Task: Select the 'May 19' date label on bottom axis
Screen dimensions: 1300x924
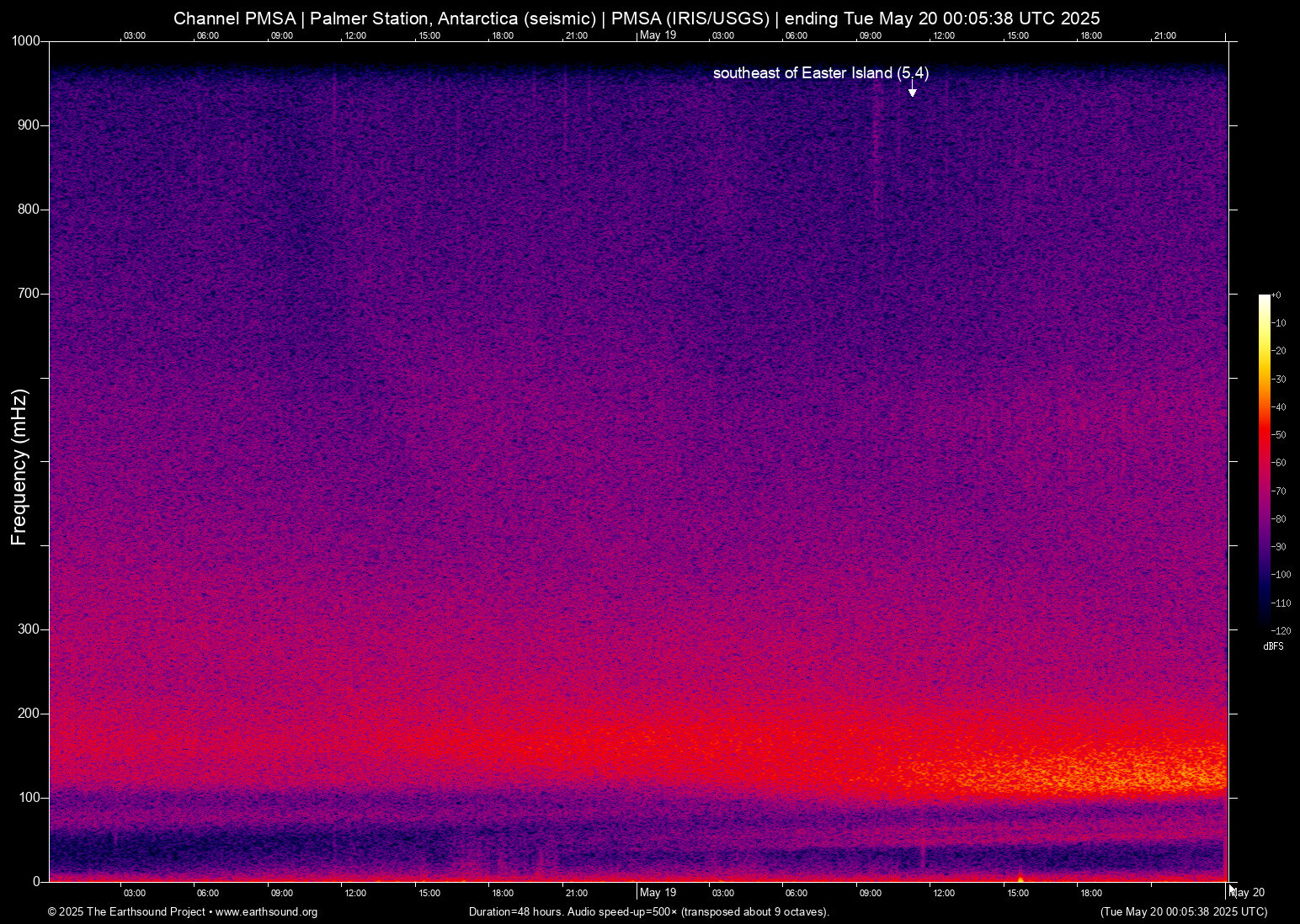Action: [x=658, y=893]
